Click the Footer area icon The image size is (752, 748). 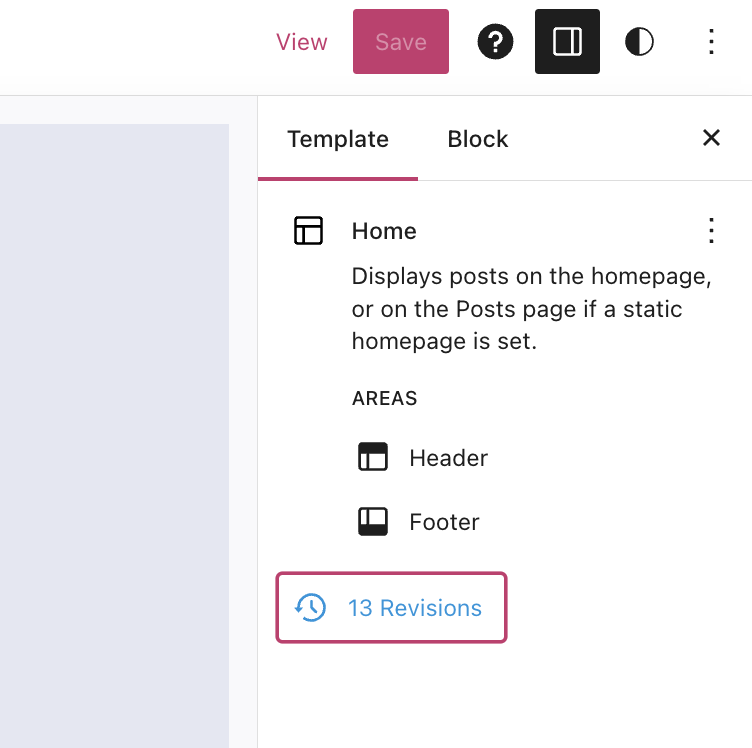coord(373,521)
